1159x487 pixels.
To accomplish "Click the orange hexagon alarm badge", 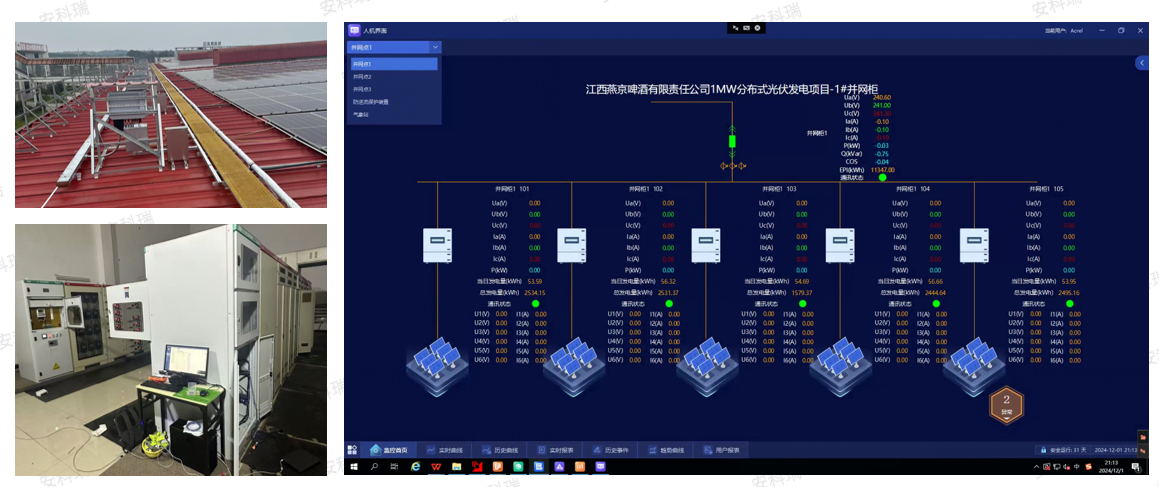I will [1006, 405].
